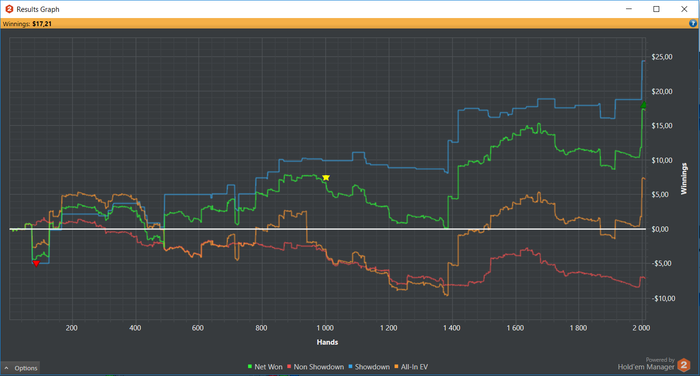Click the 1 200 hands axis label
The height and width of the screenshot is (376, 700).
pyautogui.click(x=388, y=328)
